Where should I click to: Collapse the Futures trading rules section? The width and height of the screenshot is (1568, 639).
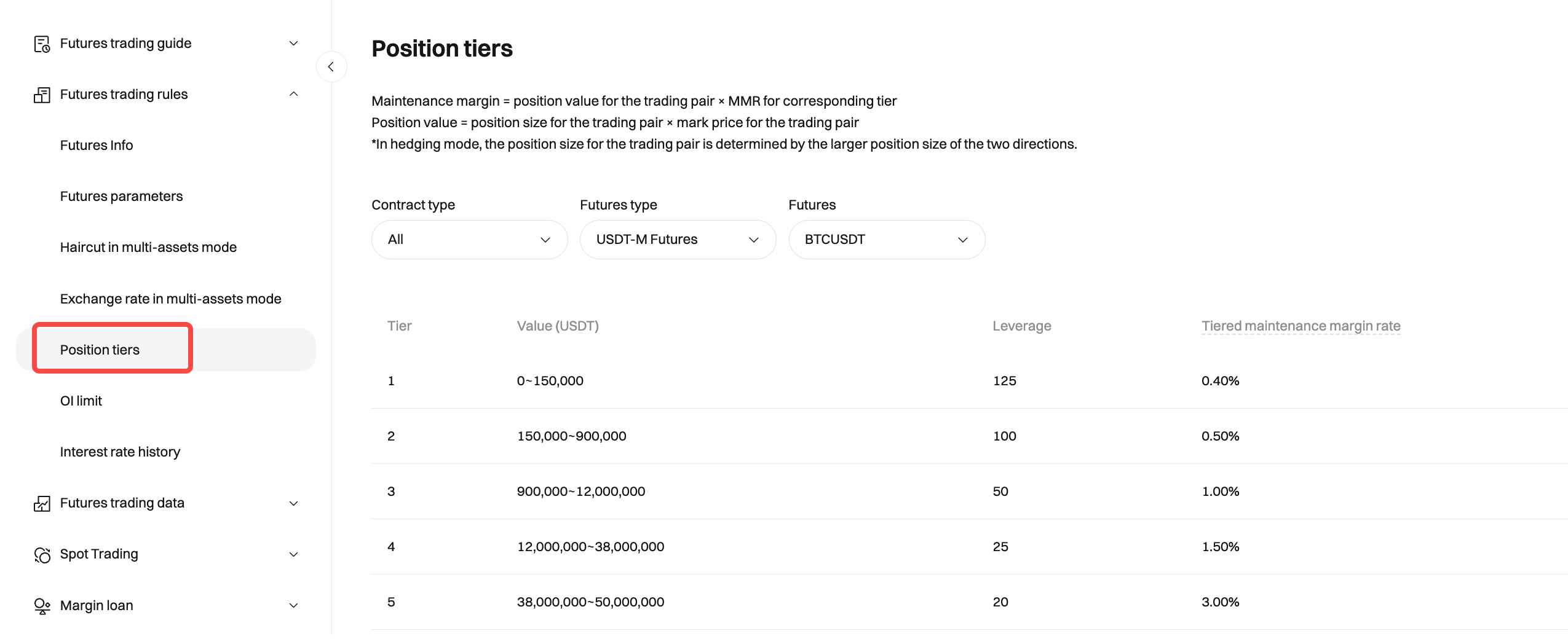click(293, 95)
